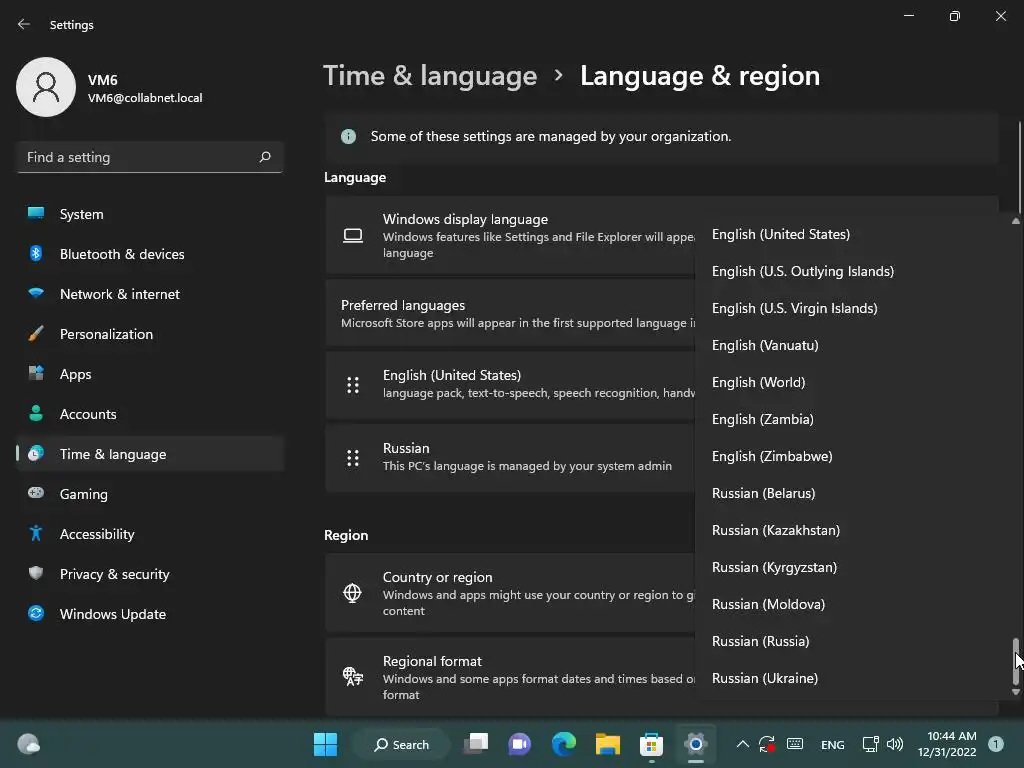Open Privacy & security settings

coord(150,574)
